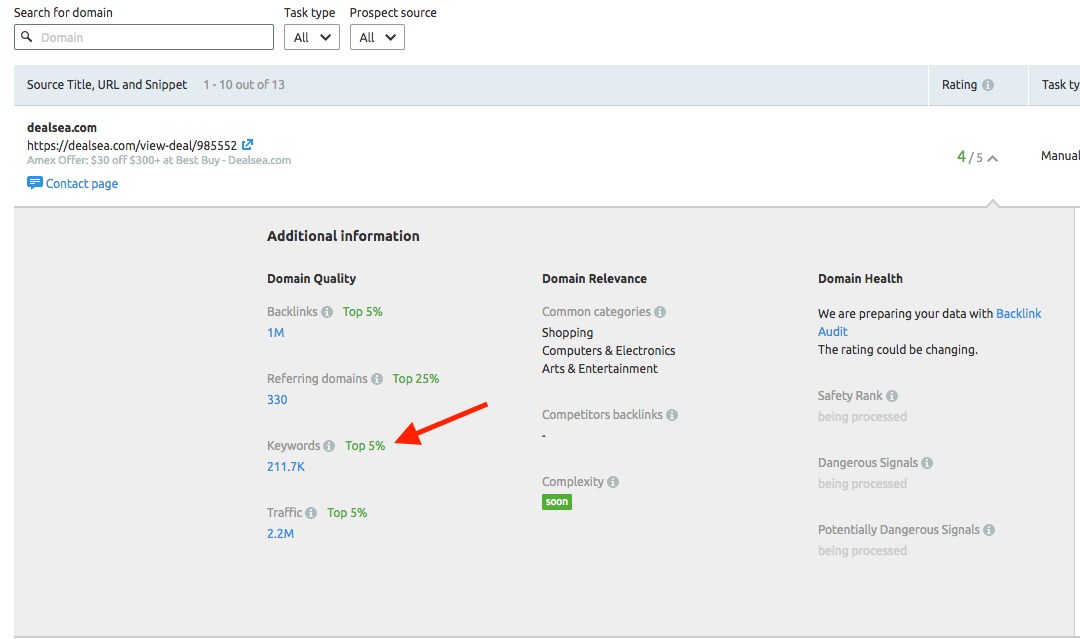Viewport: 1080px width, 639px height.
Task: Click the Top 5% Traffic label
Action: [x=347, y=513]
